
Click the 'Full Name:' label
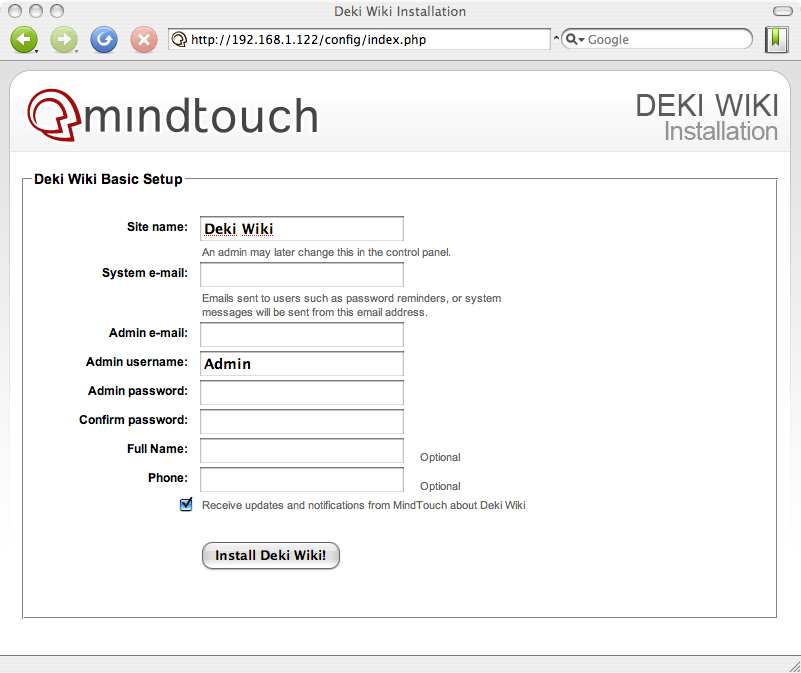(x=157, y=449)
